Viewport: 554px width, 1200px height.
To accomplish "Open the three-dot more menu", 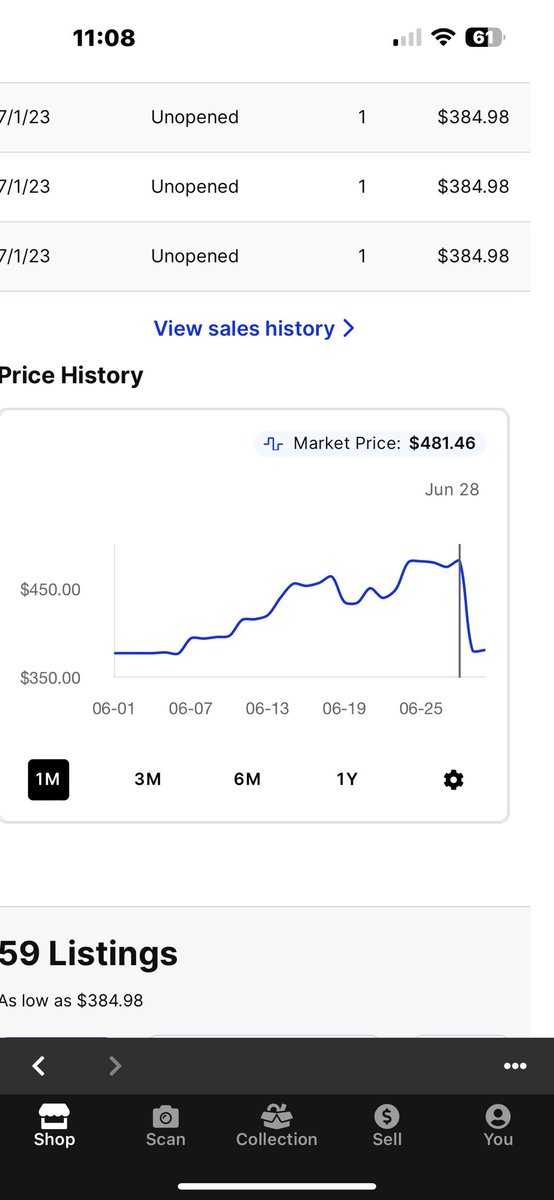I will [x=515, y=1066].
